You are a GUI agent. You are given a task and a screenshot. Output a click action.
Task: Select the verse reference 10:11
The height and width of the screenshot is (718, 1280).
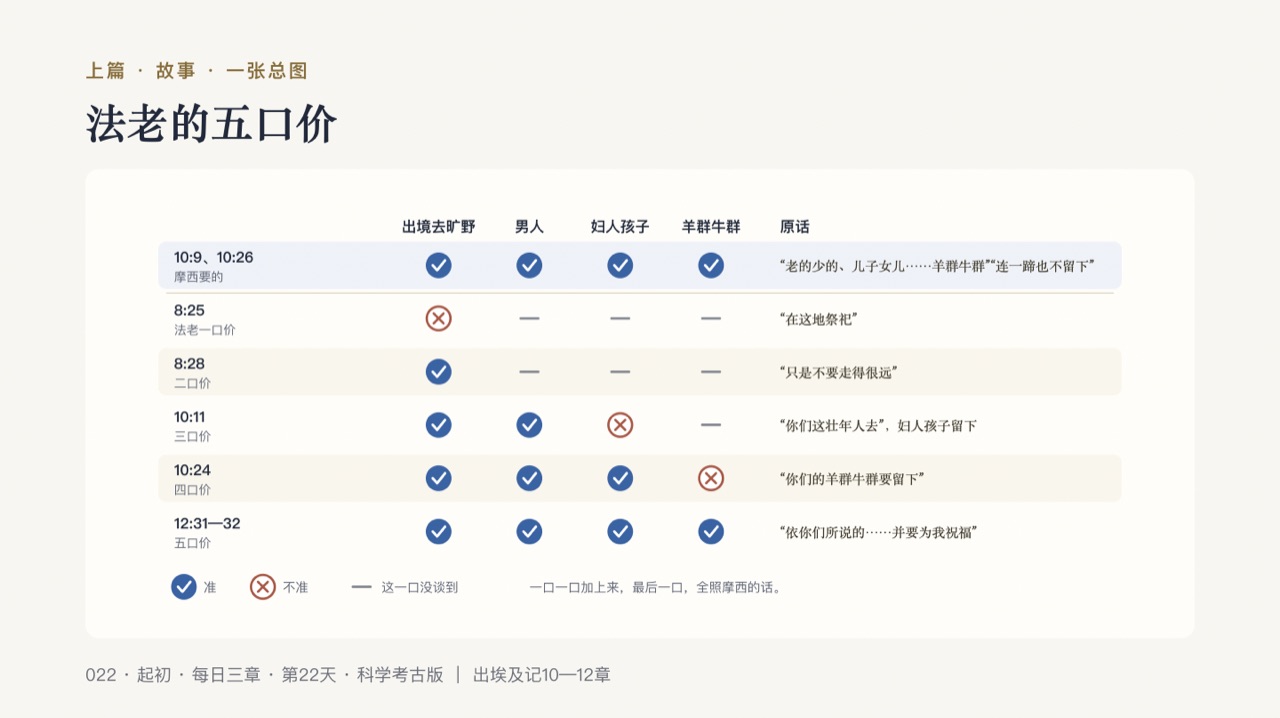(x=192, y=417)
